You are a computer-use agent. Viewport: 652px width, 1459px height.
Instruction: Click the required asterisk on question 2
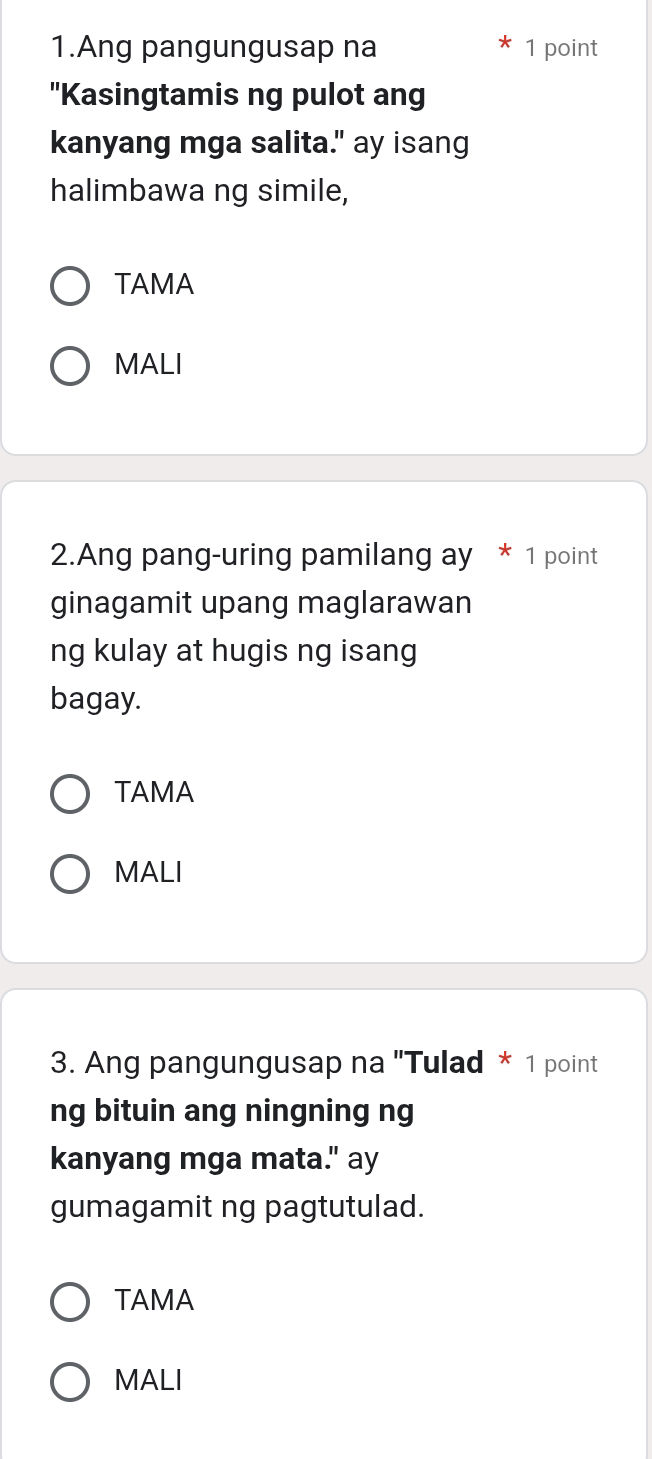505,554
